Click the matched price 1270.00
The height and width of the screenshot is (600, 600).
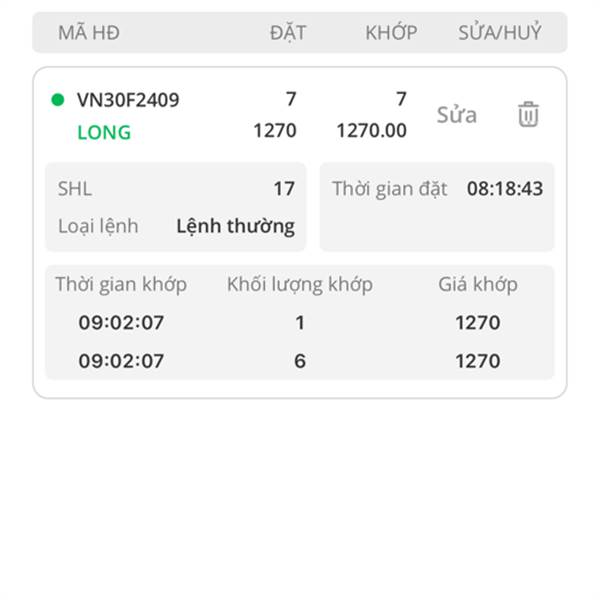point(371,130)
